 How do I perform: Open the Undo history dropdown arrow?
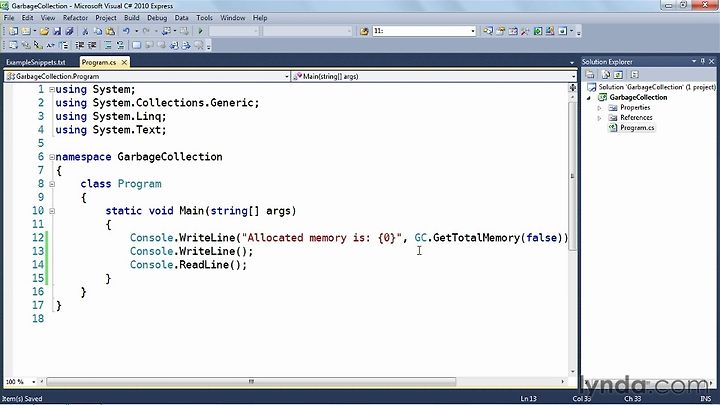coord(136,31)
